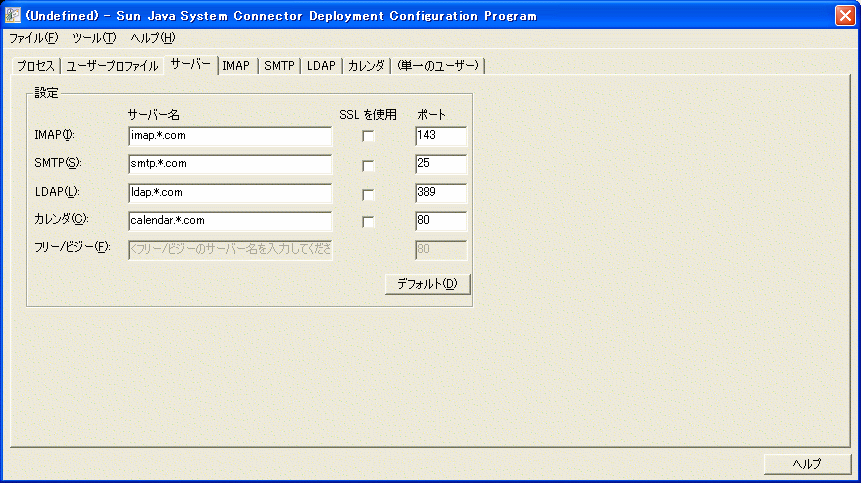The image size is (861, 483).
Task: Click the disabled フリー/ビジー port field
Action: tap(441, 250)
